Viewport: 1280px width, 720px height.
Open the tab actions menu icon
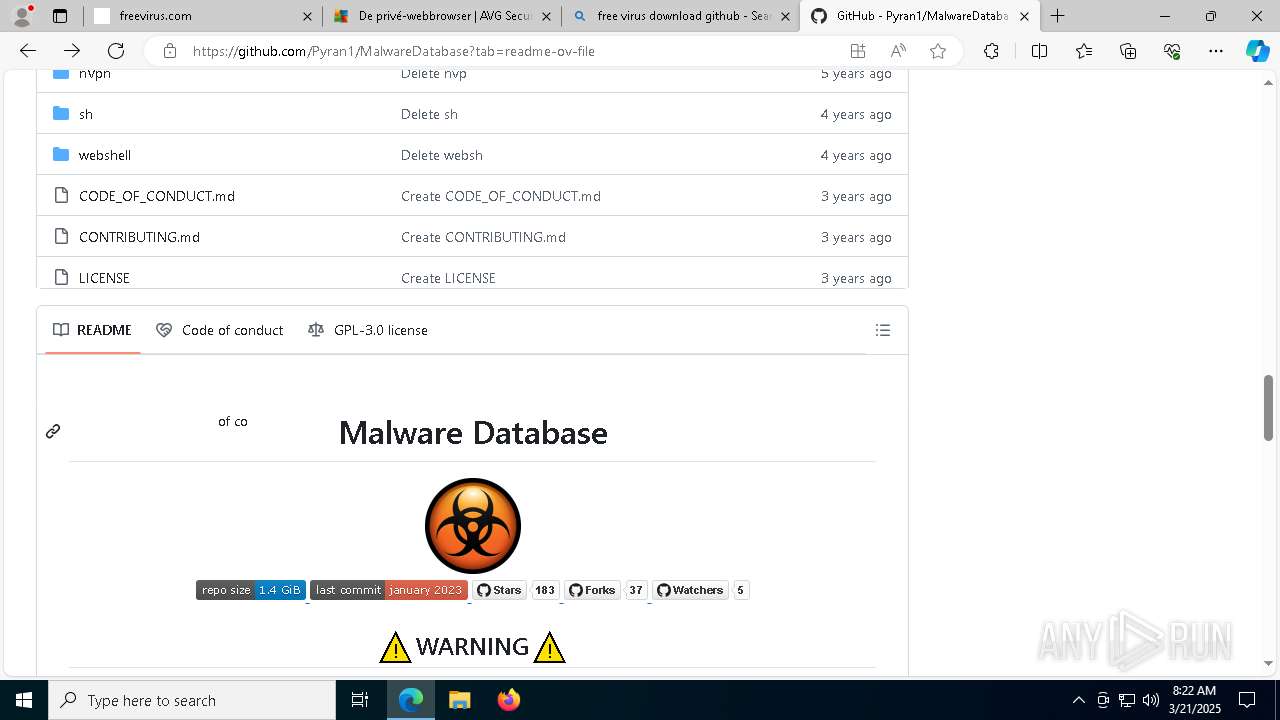point(60,16)
